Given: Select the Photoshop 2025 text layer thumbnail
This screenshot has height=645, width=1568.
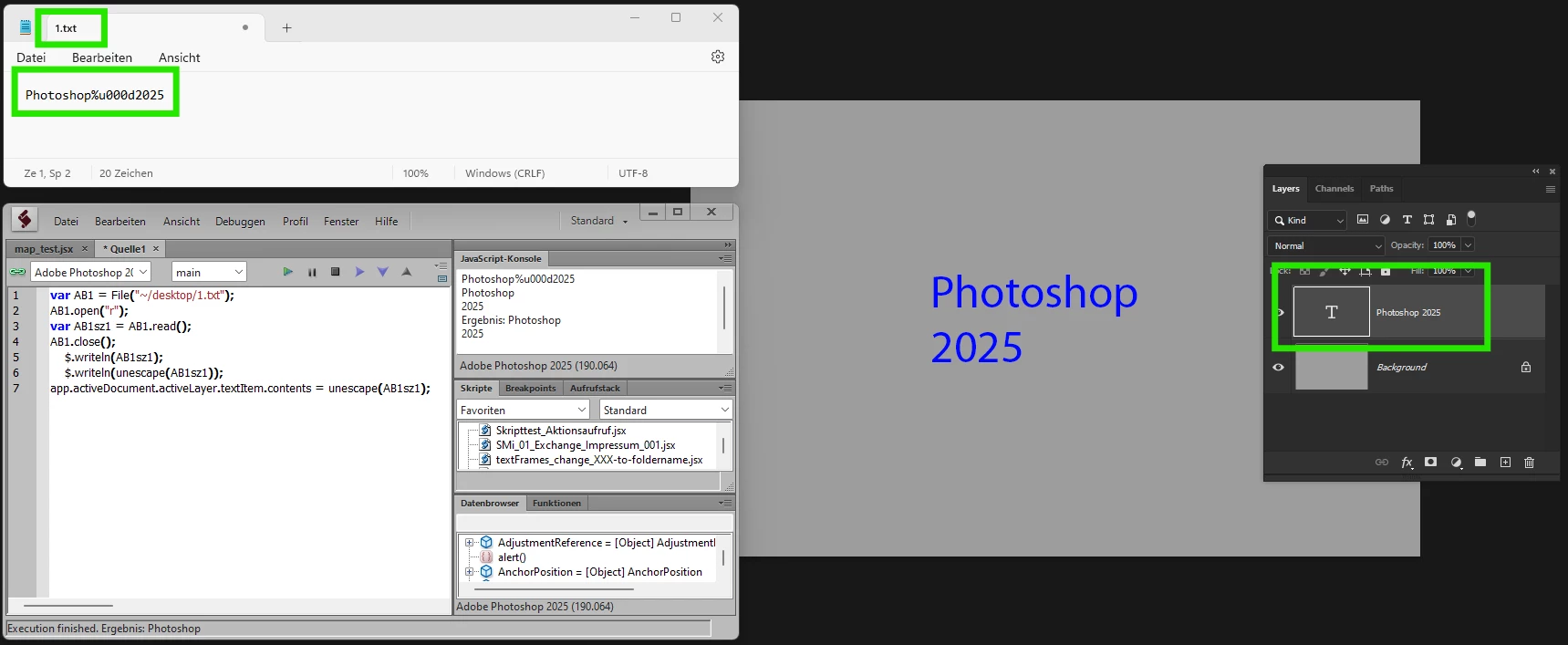Looking at the screenshot, I should 1332,312.
